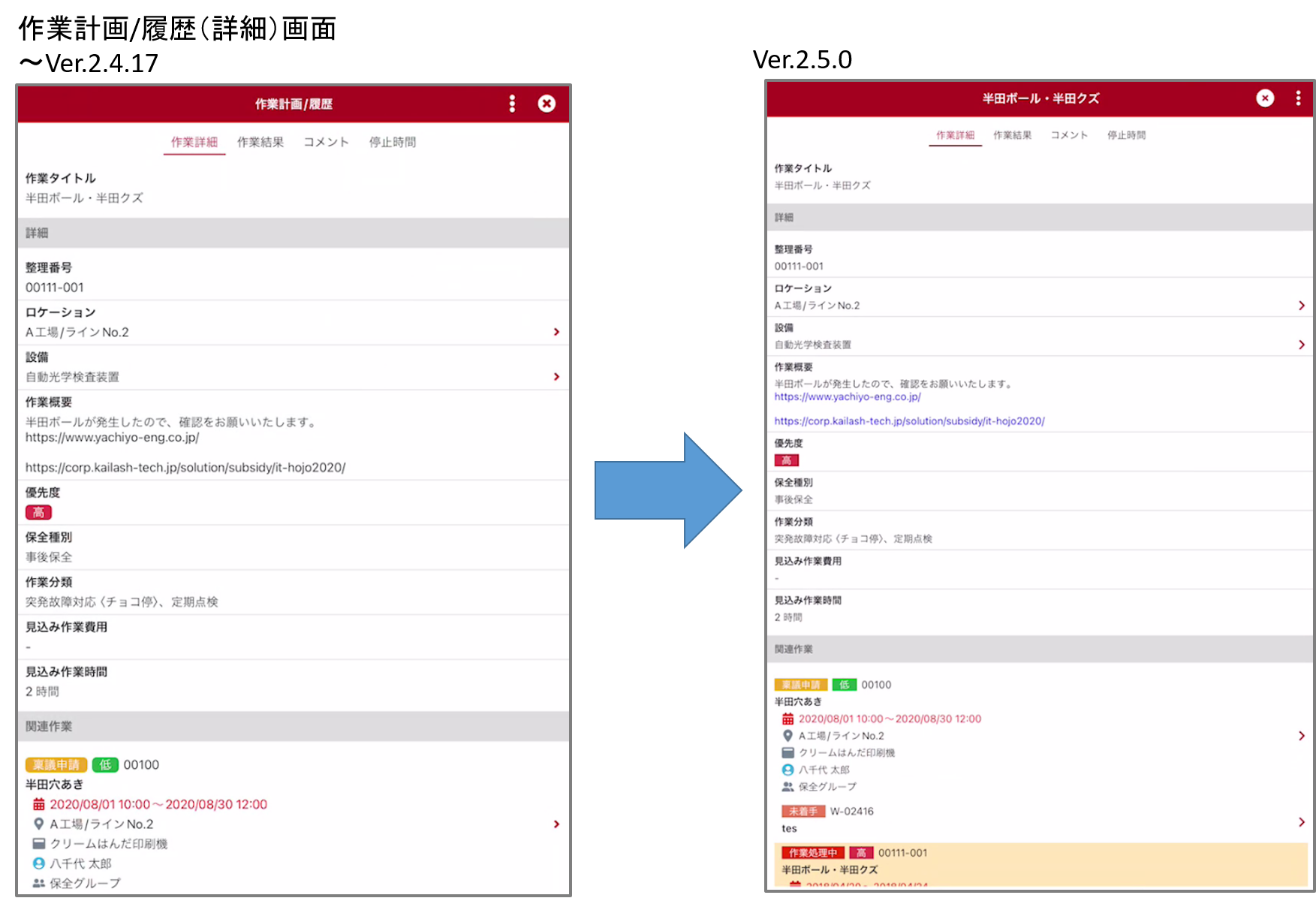The image size is (1316, 898).
Task: Expand the 設備 row chevron in left panel
Action: (556, 377)
